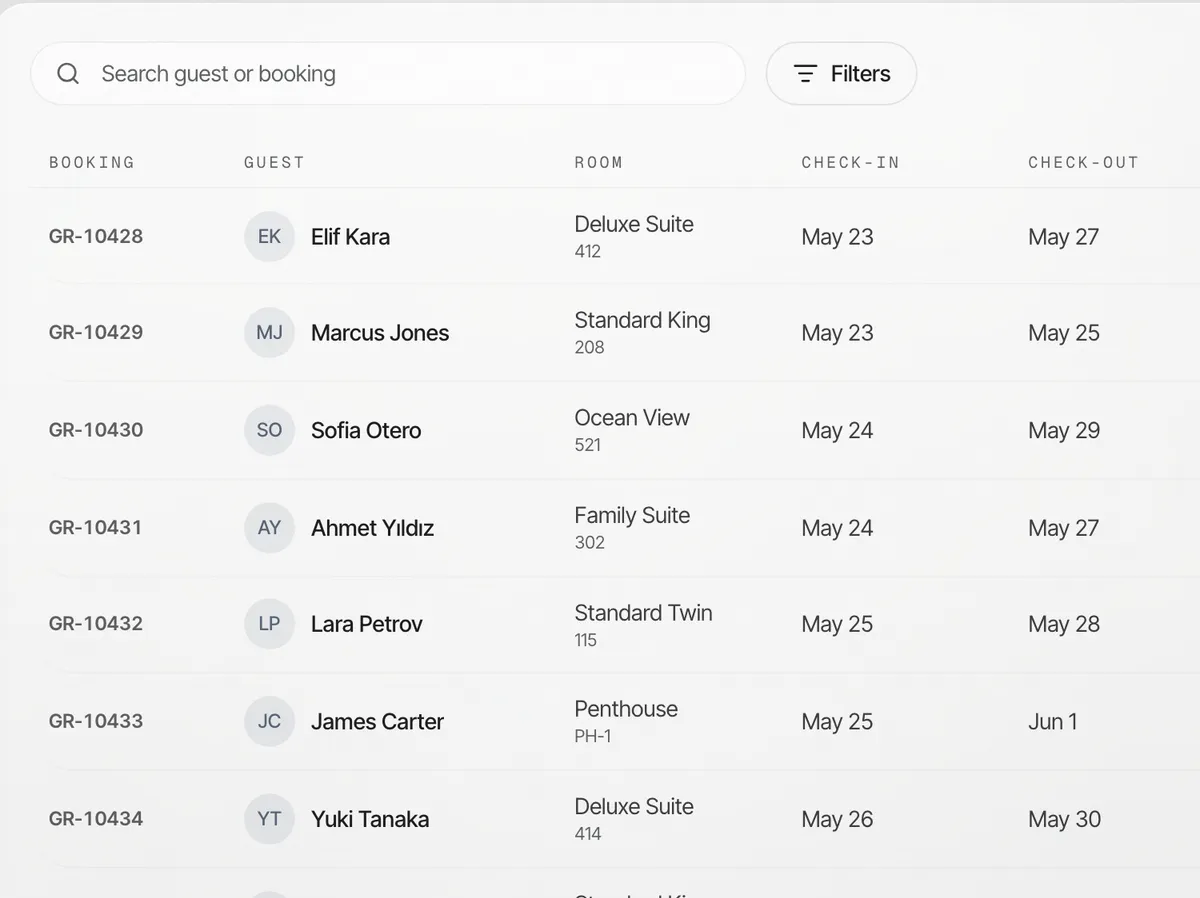Screen dimensions: 1200x898
Task: Sort by the CHECK-OUT column header
Action: [x=1083, y=162]
